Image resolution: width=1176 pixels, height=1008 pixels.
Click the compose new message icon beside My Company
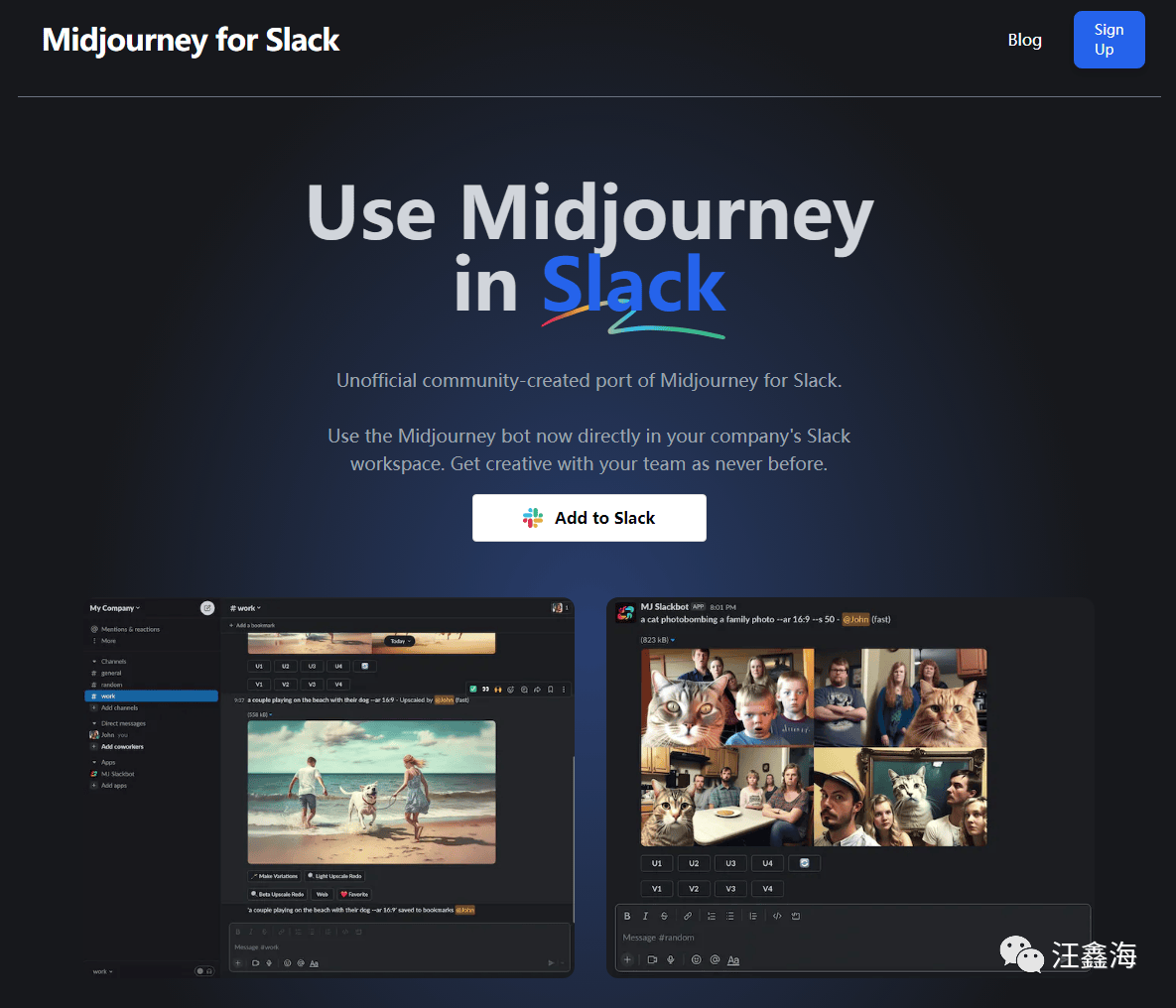pos(207,608)
